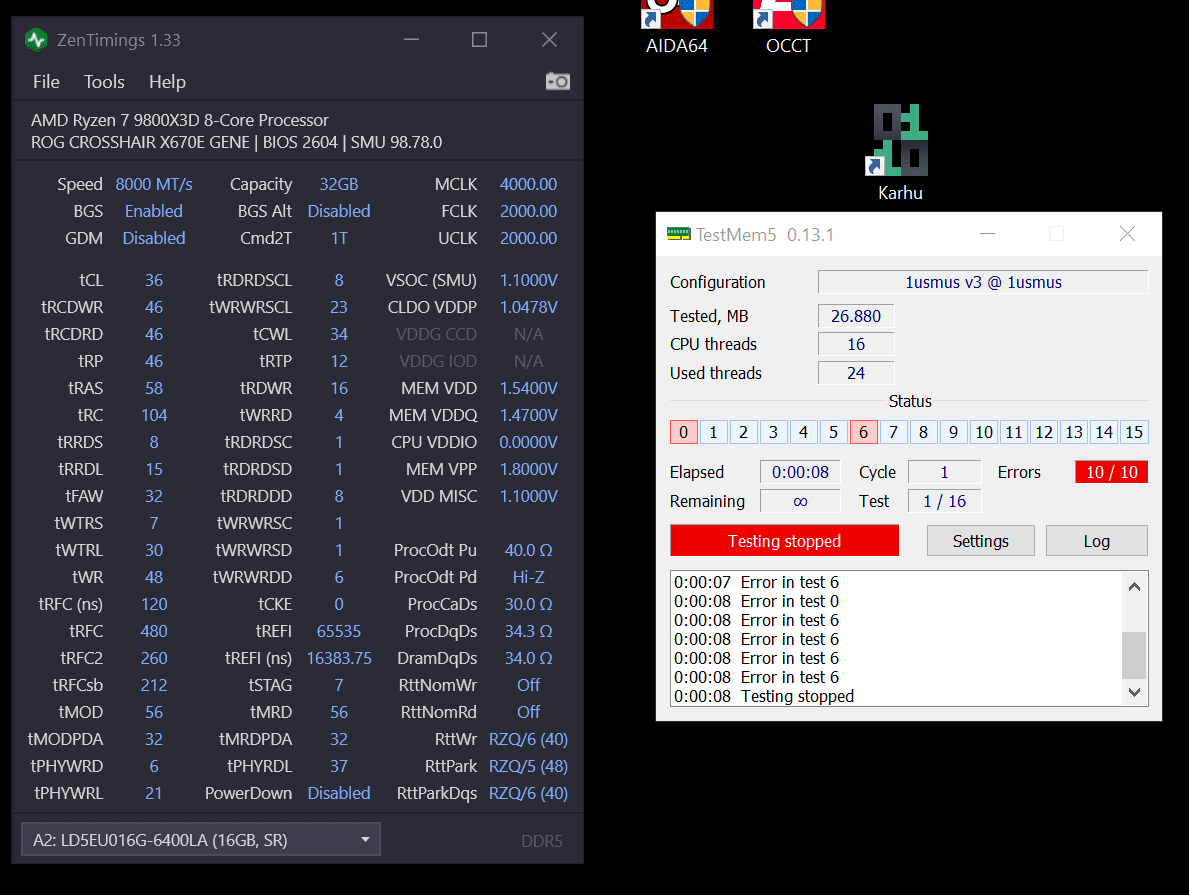Click the Used threads value 24
Image resolution: width=1189 pixels, height=895 pixels.
click(x=856, y=373)
